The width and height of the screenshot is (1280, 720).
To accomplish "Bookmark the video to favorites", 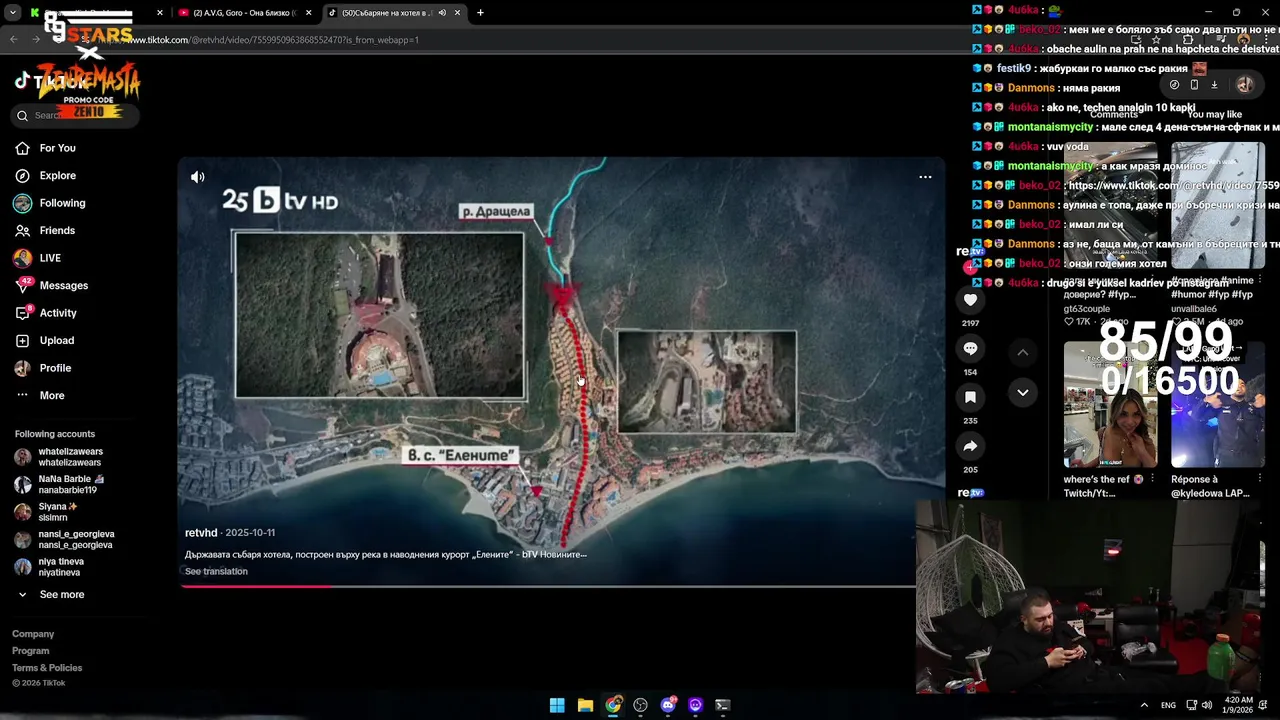I will pyautogui.click(x=970, y=397).
